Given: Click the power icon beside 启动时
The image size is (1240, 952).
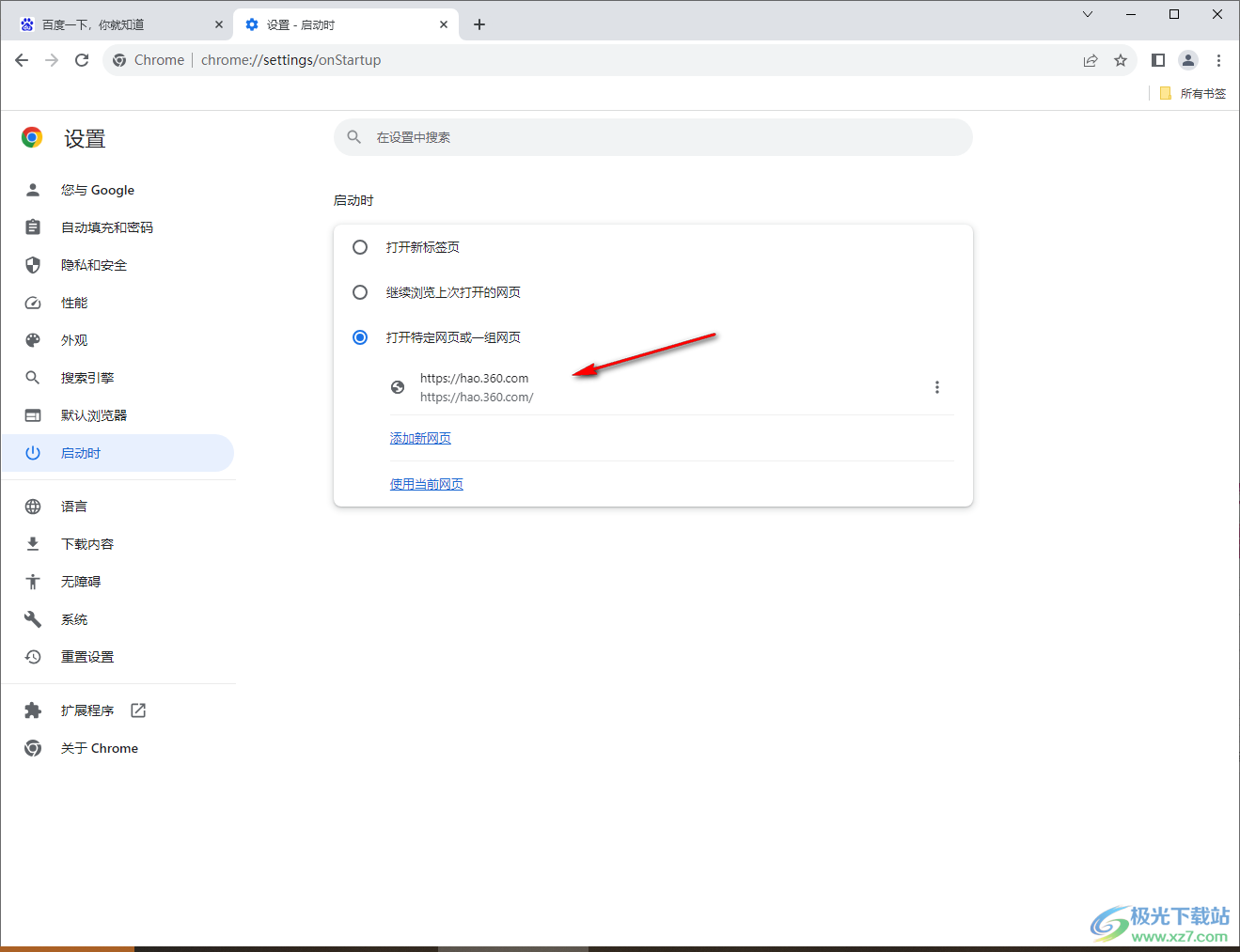Looking at the screenshot, I should click(x=33, y=453).
